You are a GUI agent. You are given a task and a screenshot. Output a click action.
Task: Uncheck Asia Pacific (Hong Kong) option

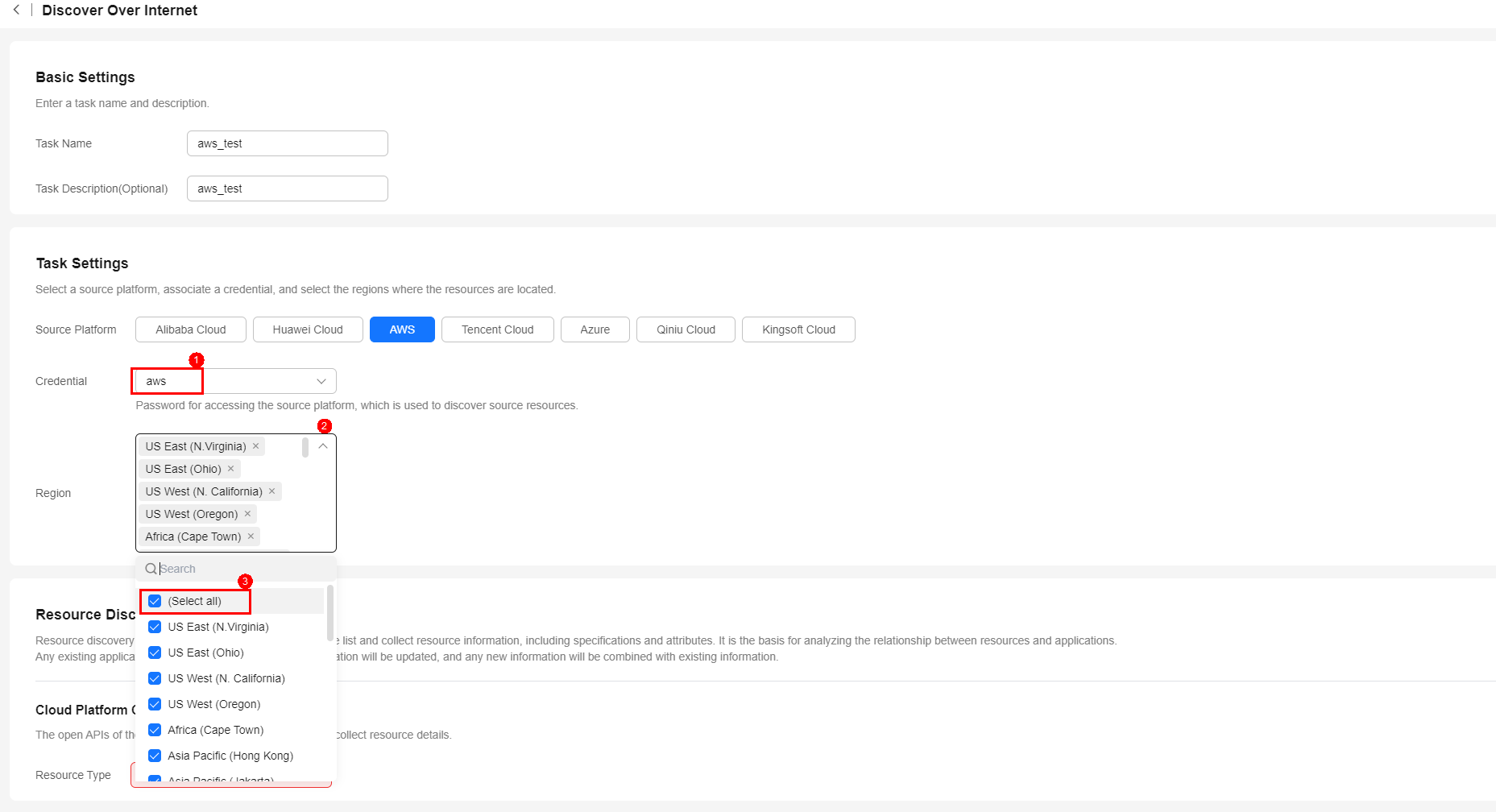(155, 756)
